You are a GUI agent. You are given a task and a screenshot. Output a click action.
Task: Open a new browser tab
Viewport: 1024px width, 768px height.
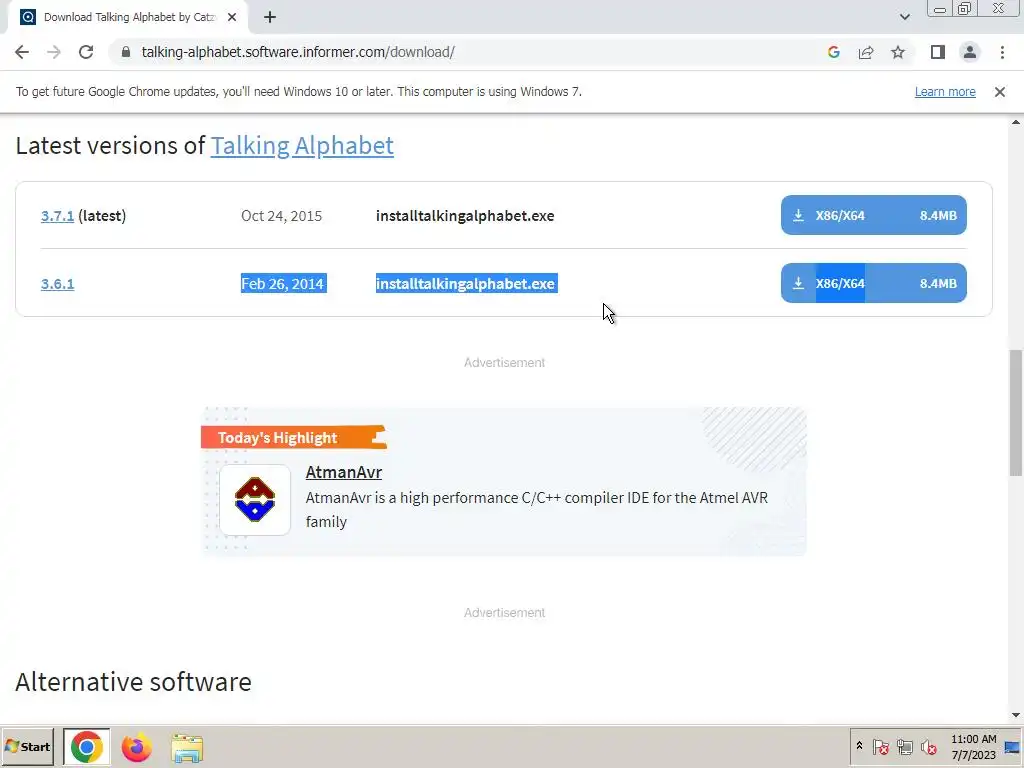(x=270, y=17)
